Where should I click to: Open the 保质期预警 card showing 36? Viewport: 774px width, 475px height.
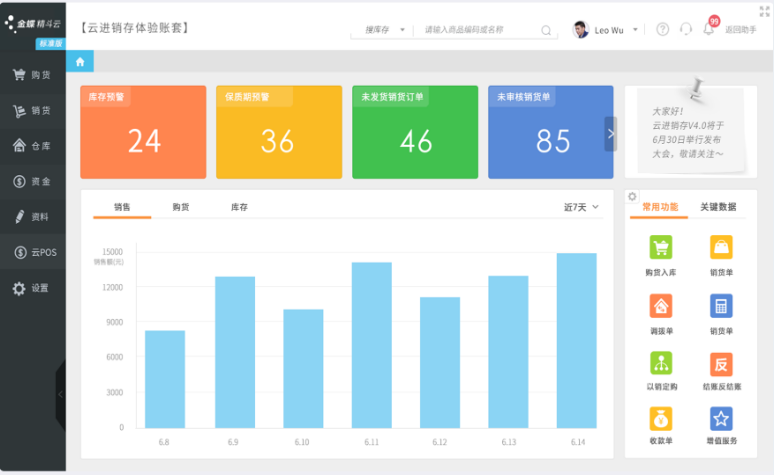point(279,132)
